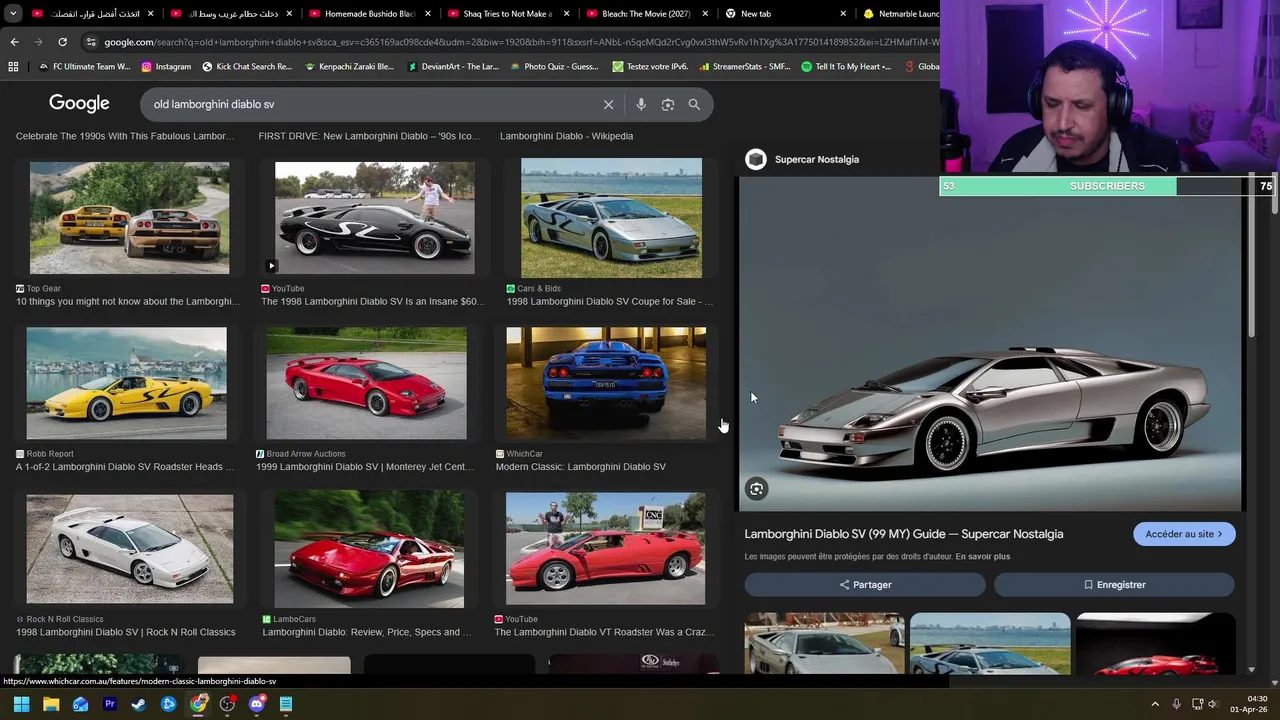Click the Partager share button
Viewport: 1280px width, 720px height.
pyautogui.click(x=865, y=584)
